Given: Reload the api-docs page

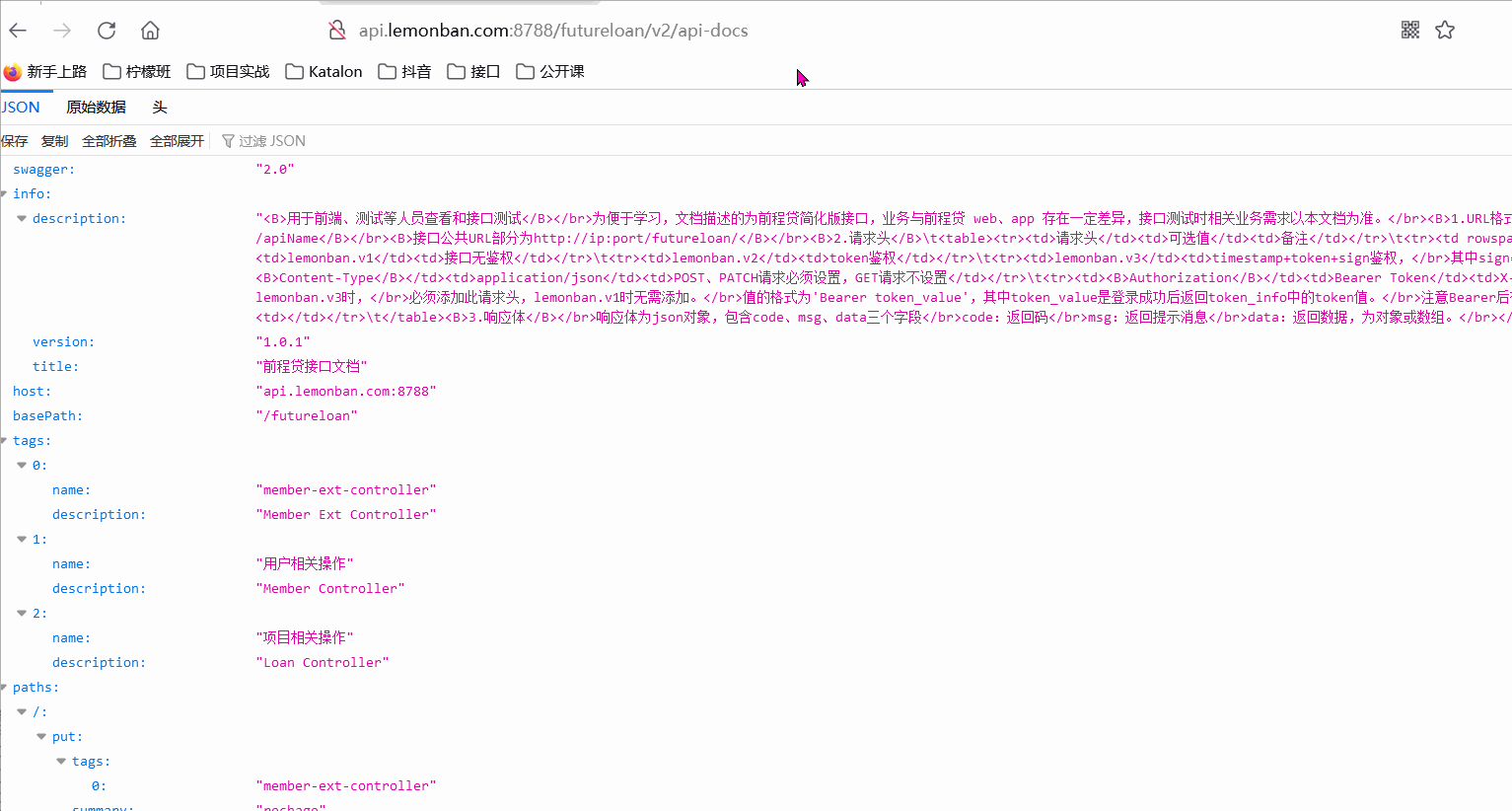Looking at the screenshot, I should pyautogui.click(x=107, y=31).
